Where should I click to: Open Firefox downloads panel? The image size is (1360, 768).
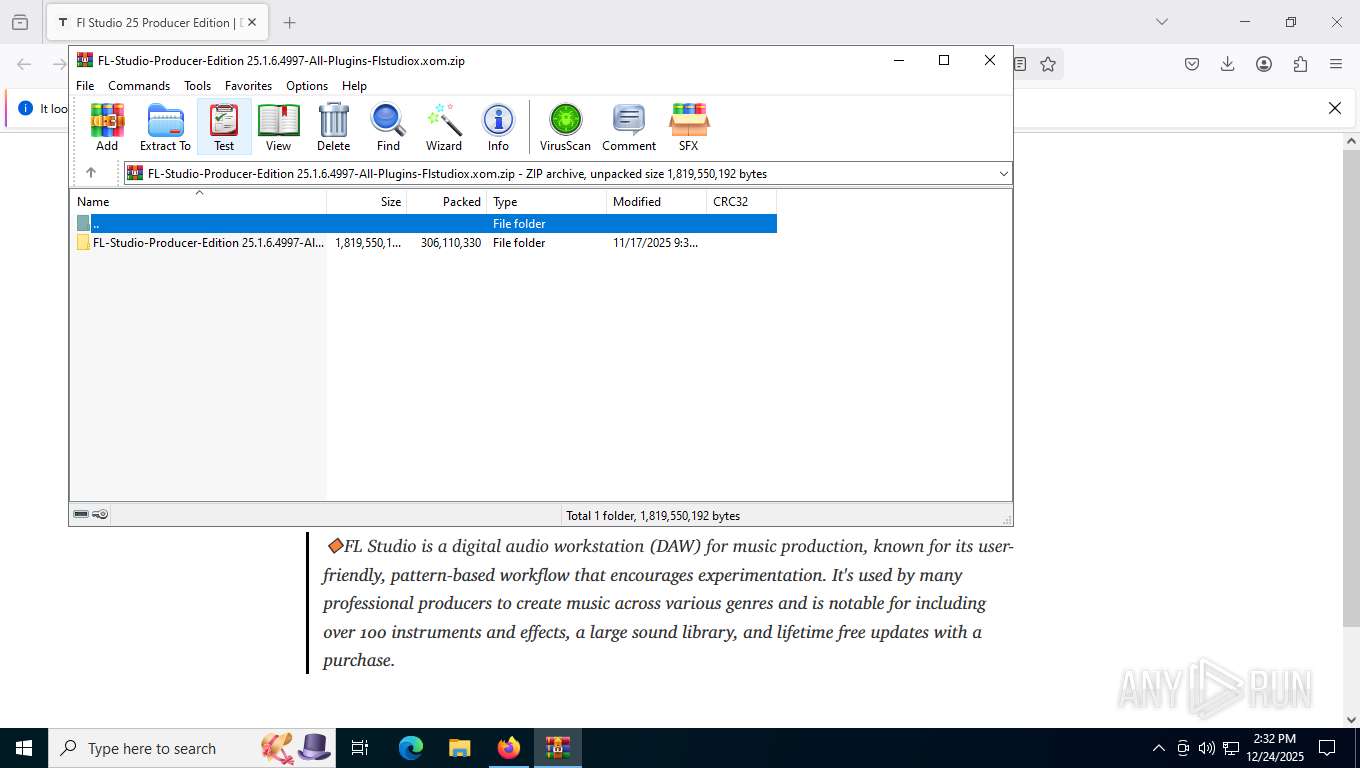1228,64
